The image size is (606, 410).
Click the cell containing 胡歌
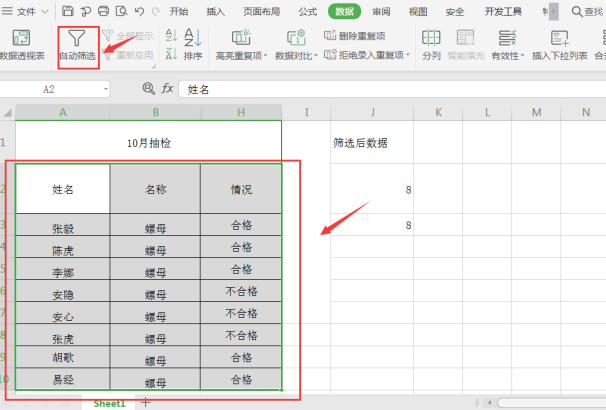(x=63, y=357)
